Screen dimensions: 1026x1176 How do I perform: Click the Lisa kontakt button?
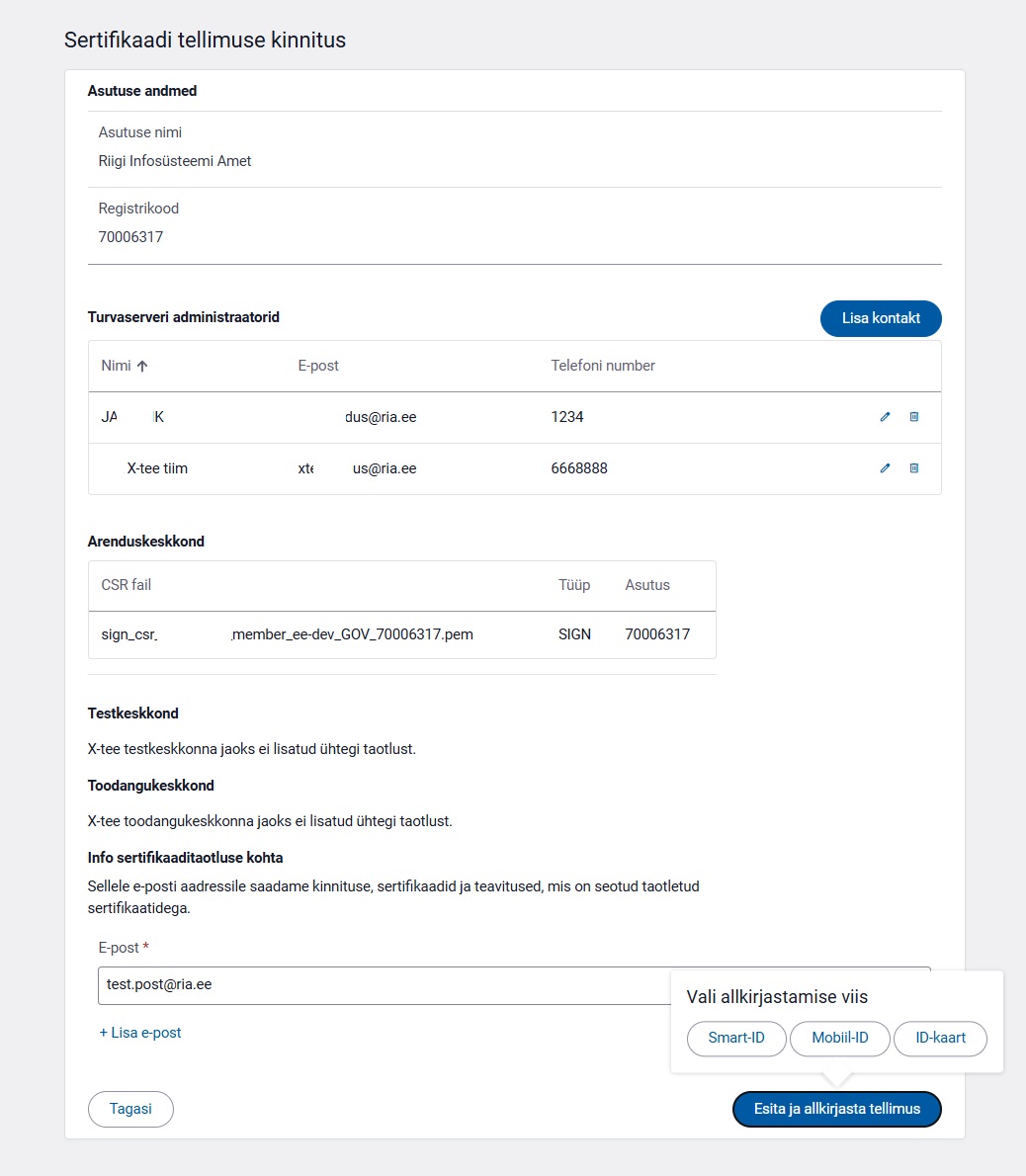881,318
